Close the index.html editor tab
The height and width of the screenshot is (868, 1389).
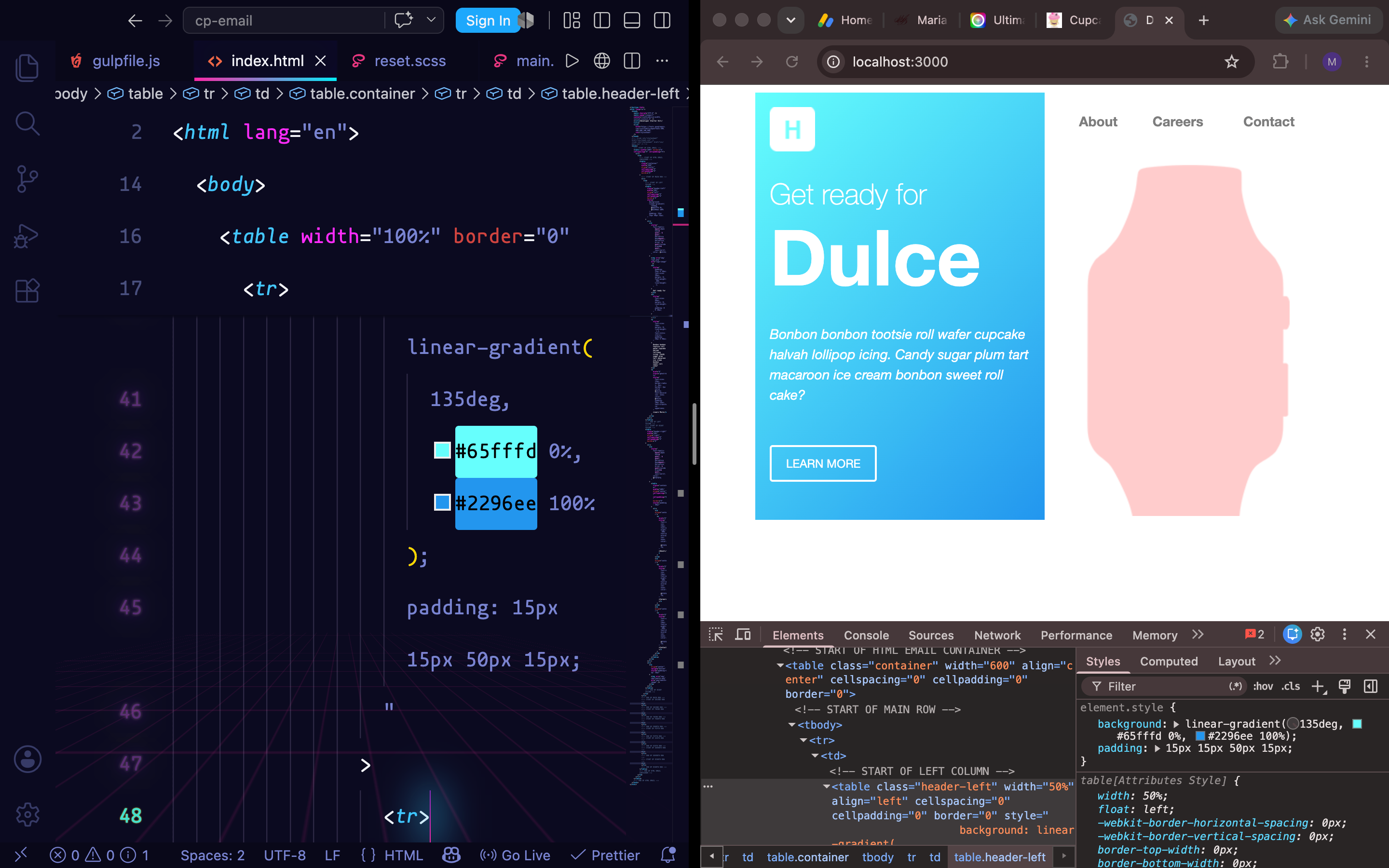point(320,61)
